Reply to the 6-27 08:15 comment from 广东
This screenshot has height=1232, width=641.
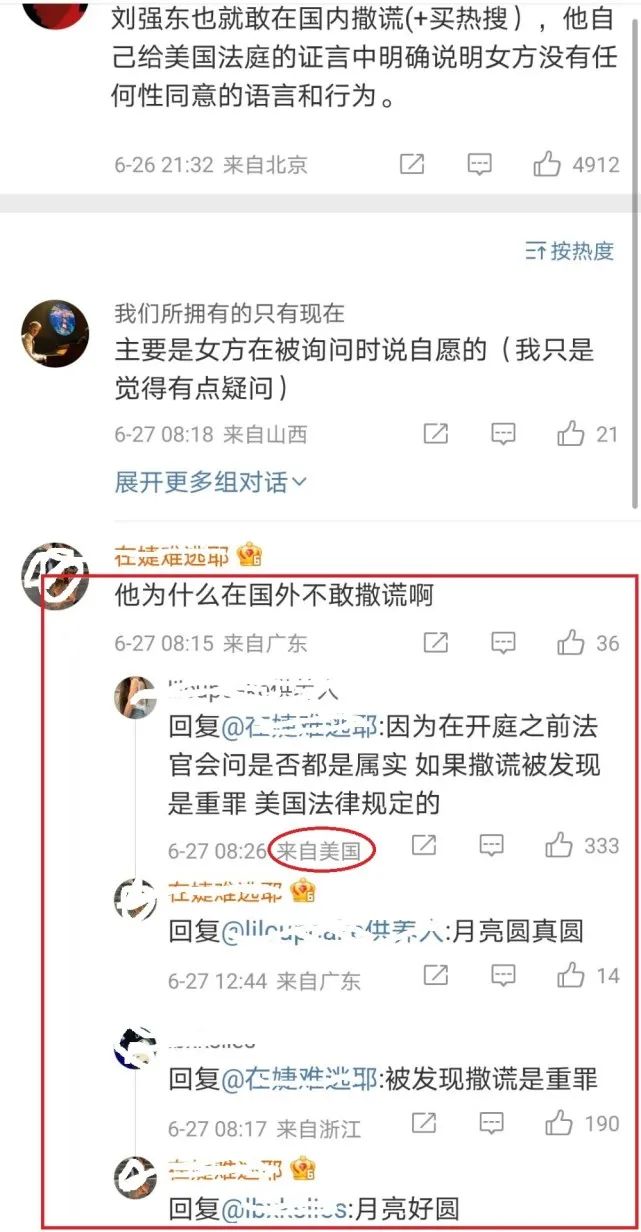tap(504, 642)
